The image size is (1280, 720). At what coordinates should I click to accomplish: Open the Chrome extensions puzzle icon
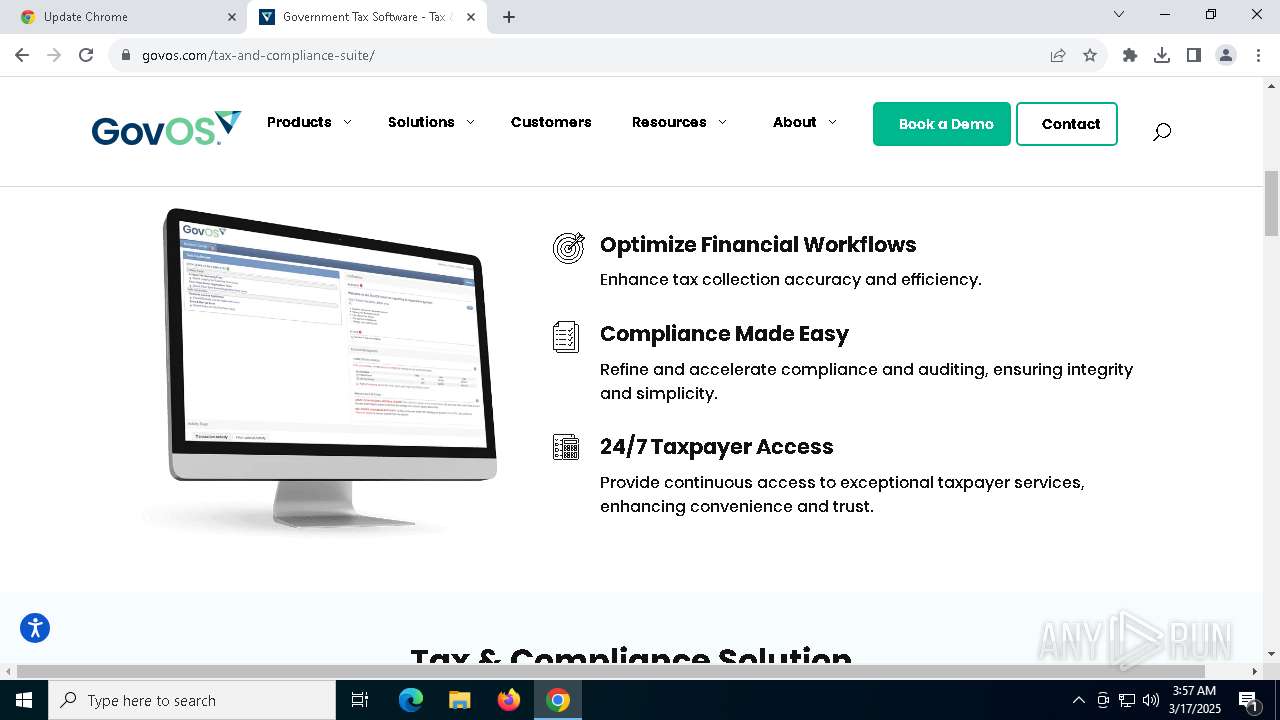(x=1130, y=55)
